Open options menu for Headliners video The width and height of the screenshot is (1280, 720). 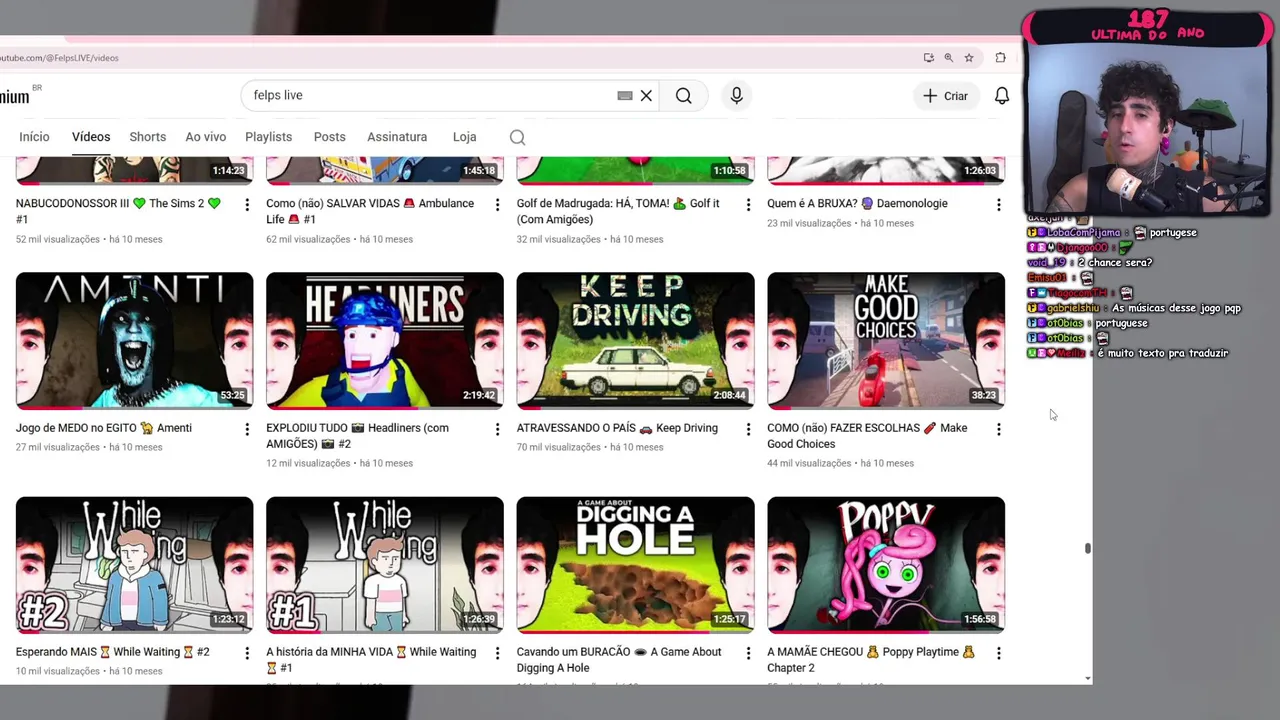coord(497,429)
